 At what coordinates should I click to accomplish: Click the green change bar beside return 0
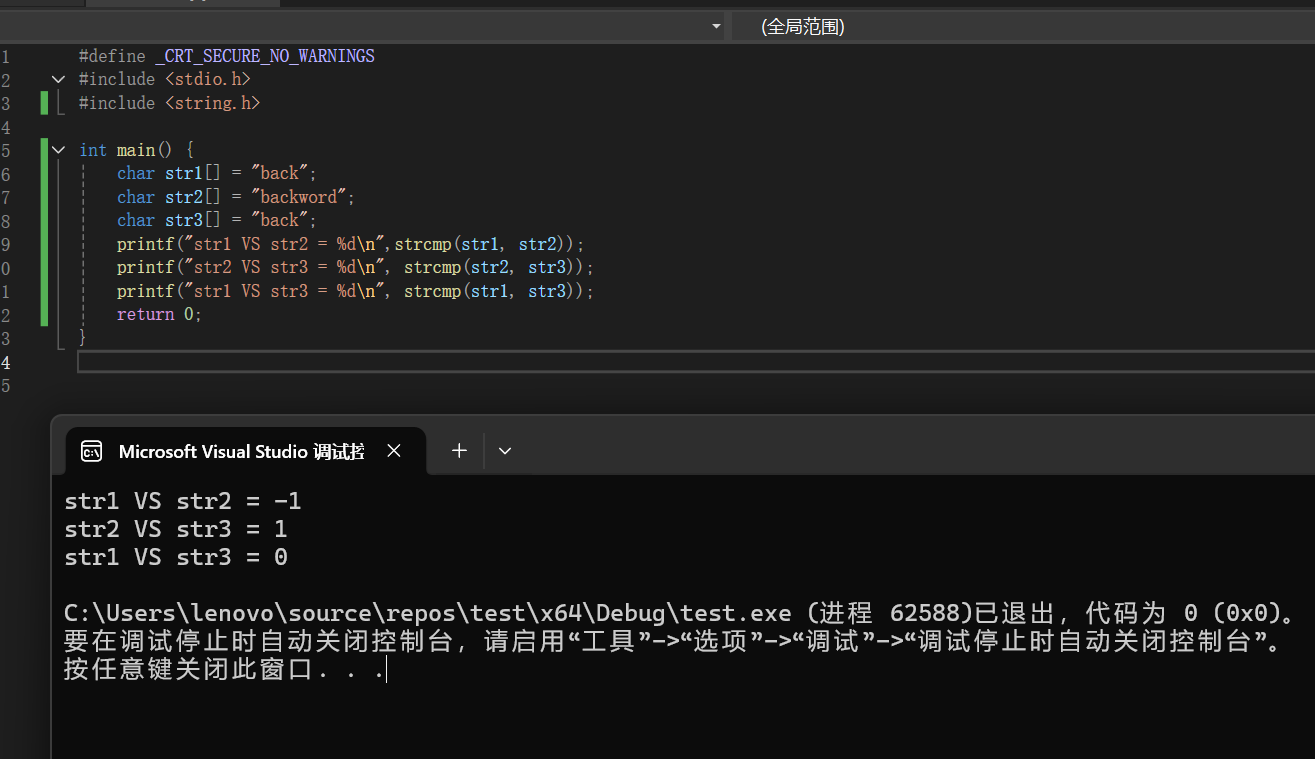pyautogui.click(x=44, y=314)
